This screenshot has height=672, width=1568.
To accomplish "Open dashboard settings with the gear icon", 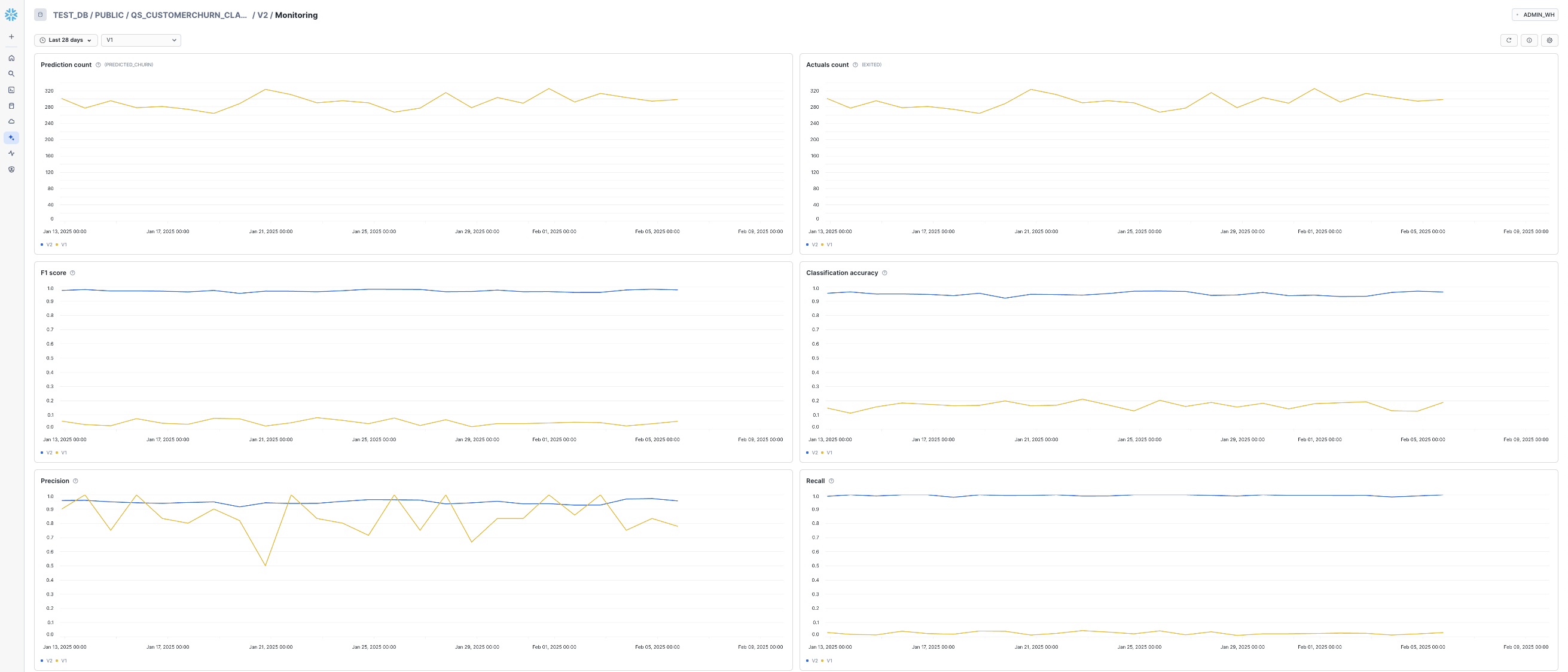I will pyautogui.click(x=1549, y=40).
